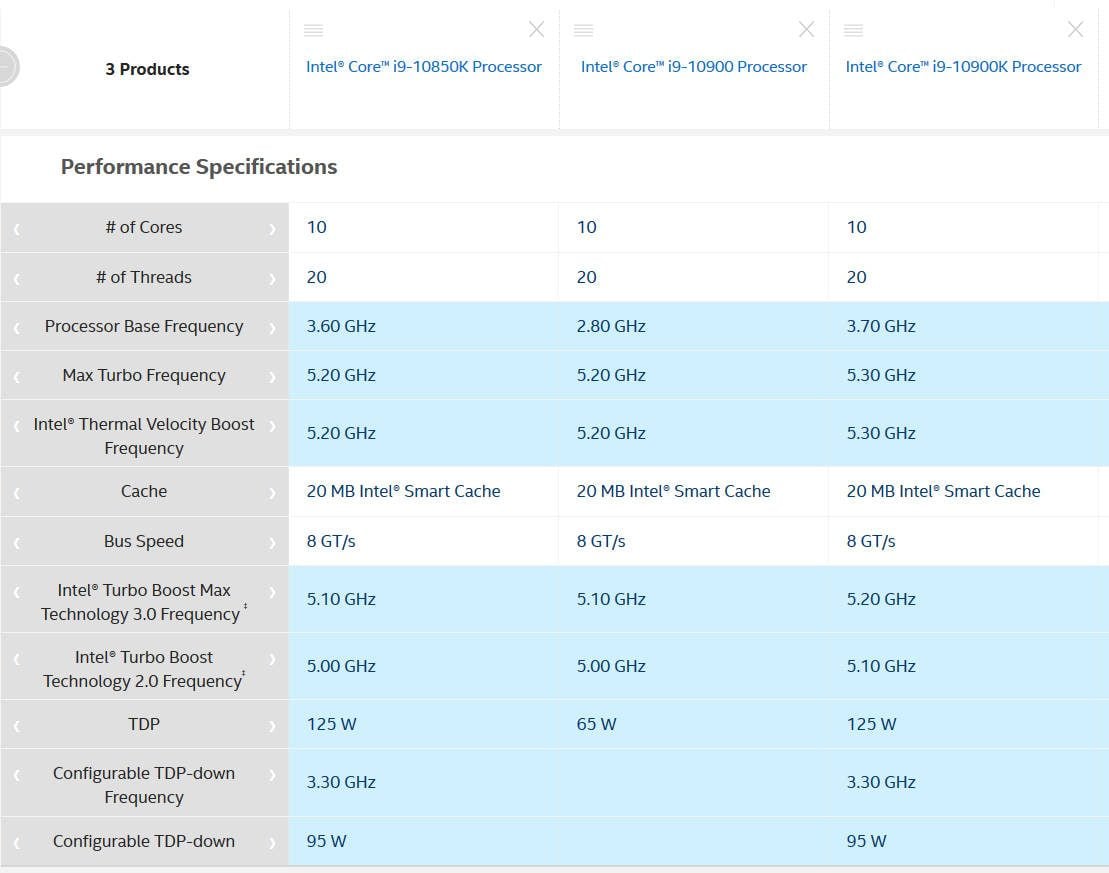Select the 'Bus Speed' row label

144,541
